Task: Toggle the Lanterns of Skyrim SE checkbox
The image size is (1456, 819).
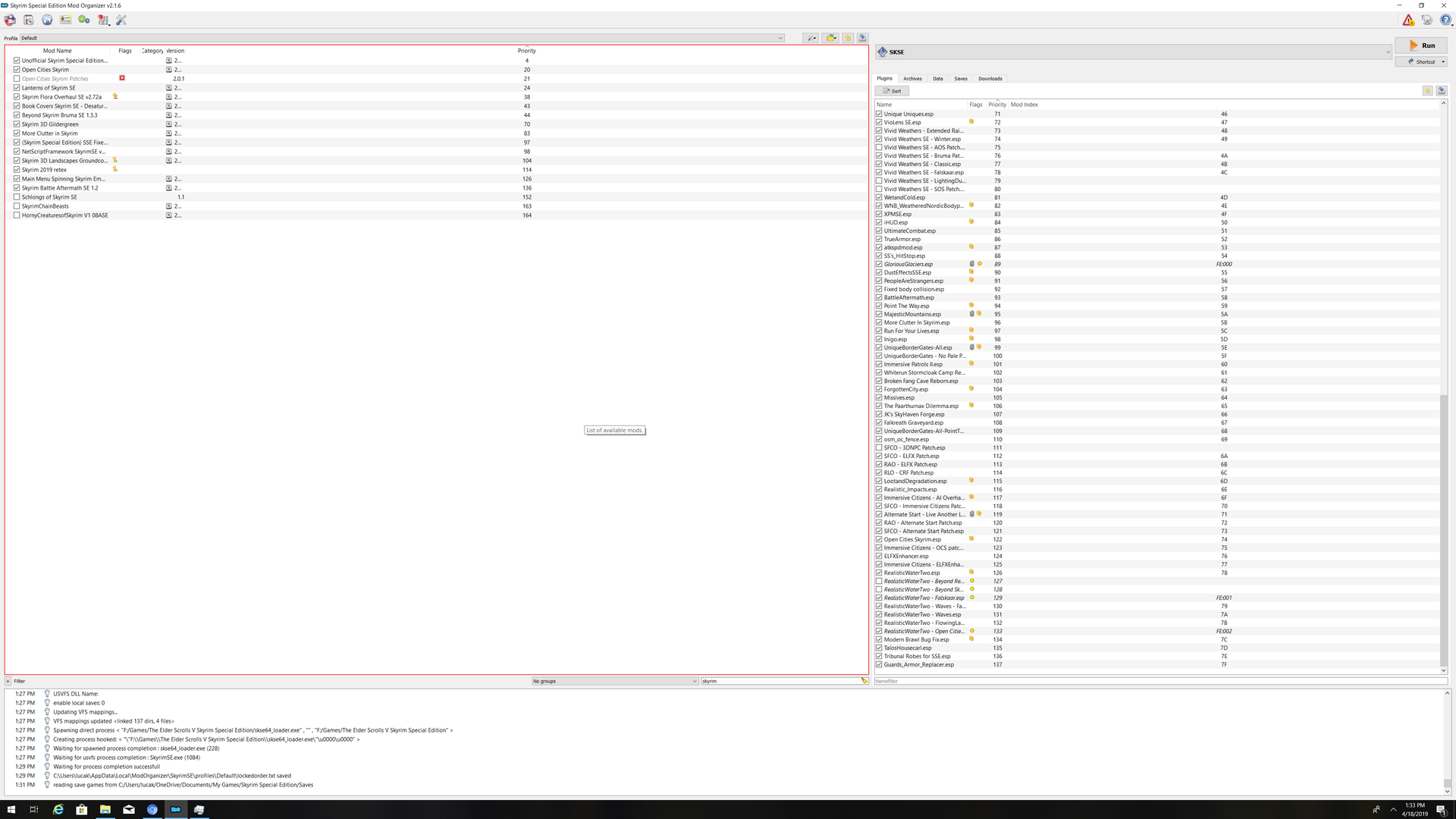Action: [17, 87]
